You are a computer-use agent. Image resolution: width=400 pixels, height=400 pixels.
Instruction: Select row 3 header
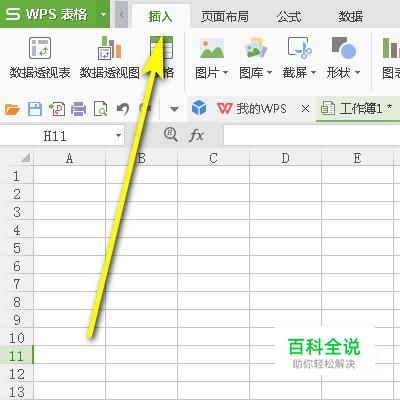point(16,212)
